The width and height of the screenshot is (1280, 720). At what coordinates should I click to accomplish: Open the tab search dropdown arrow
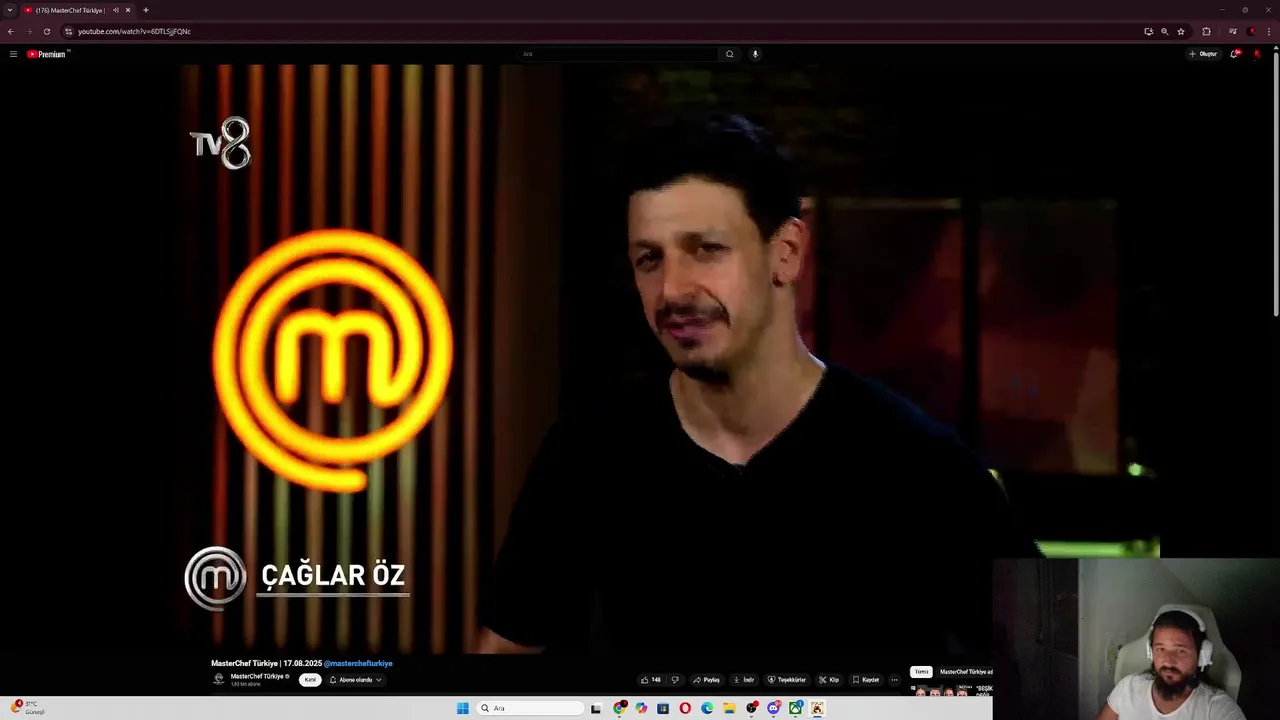tap(10, 10)
